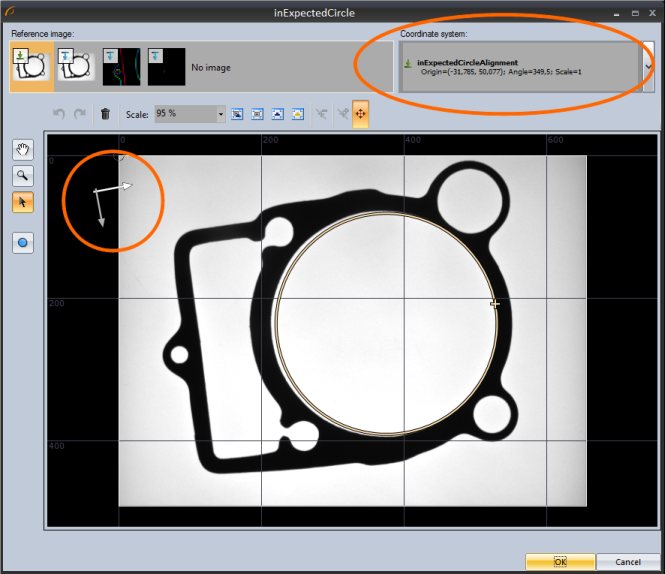Toggle the pin icon left of move-arrows button
The width and height of the screenshot is (665, 574).
click(340, 114)
